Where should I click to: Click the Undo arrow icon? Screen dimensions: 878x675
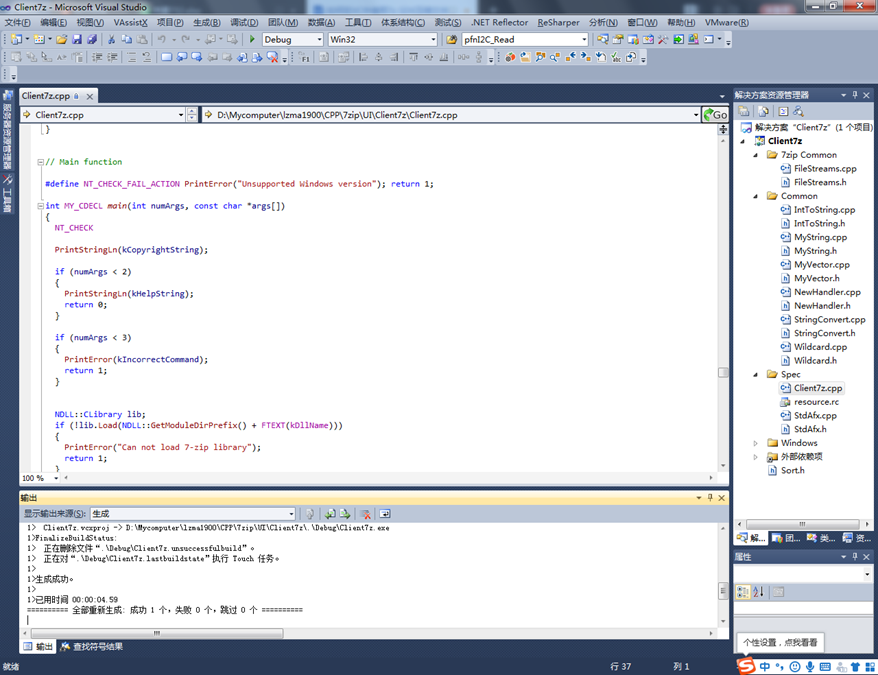161,39
